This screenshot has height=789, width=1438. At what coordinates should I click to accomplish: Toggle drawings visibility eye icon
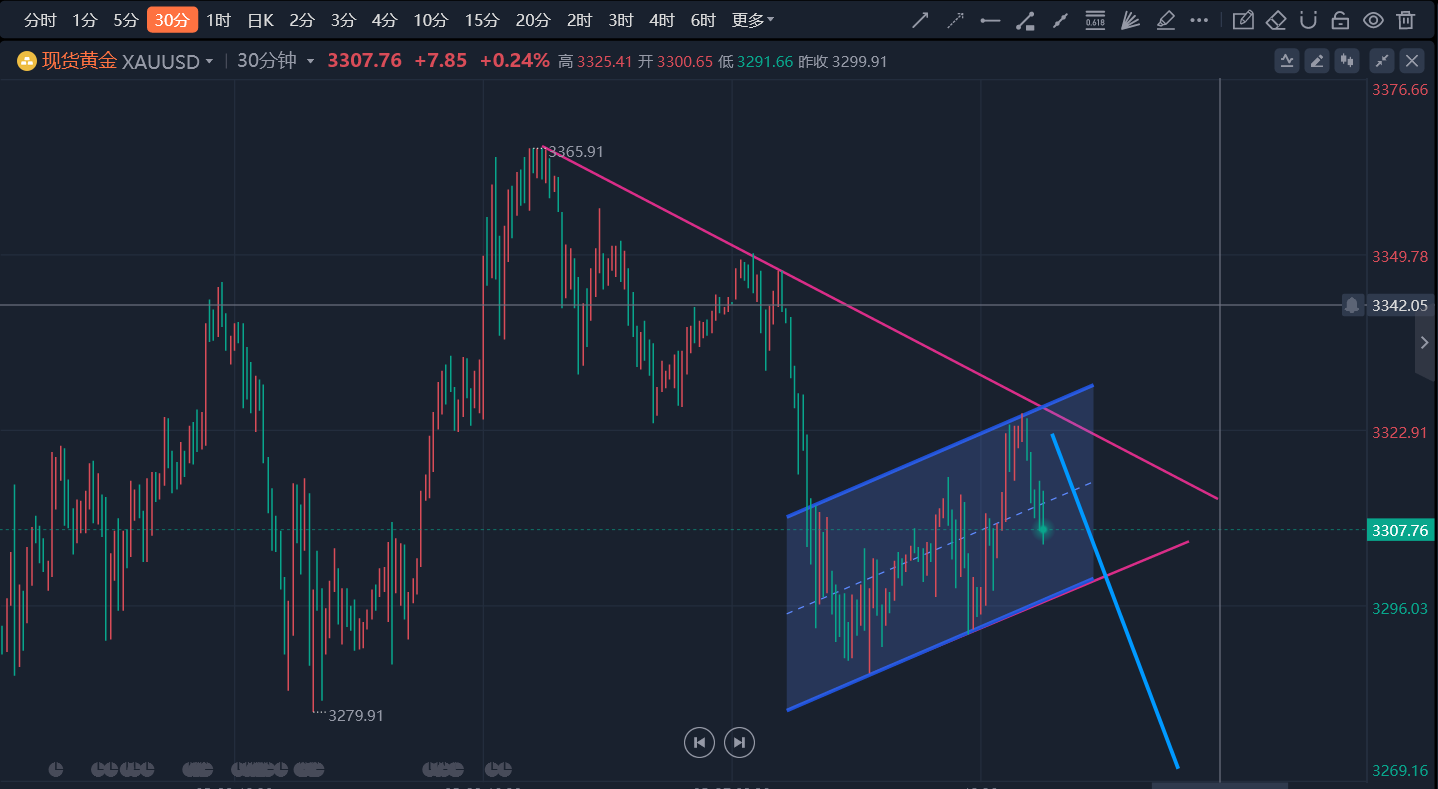pyautogui.click(x=1374, y=20)
